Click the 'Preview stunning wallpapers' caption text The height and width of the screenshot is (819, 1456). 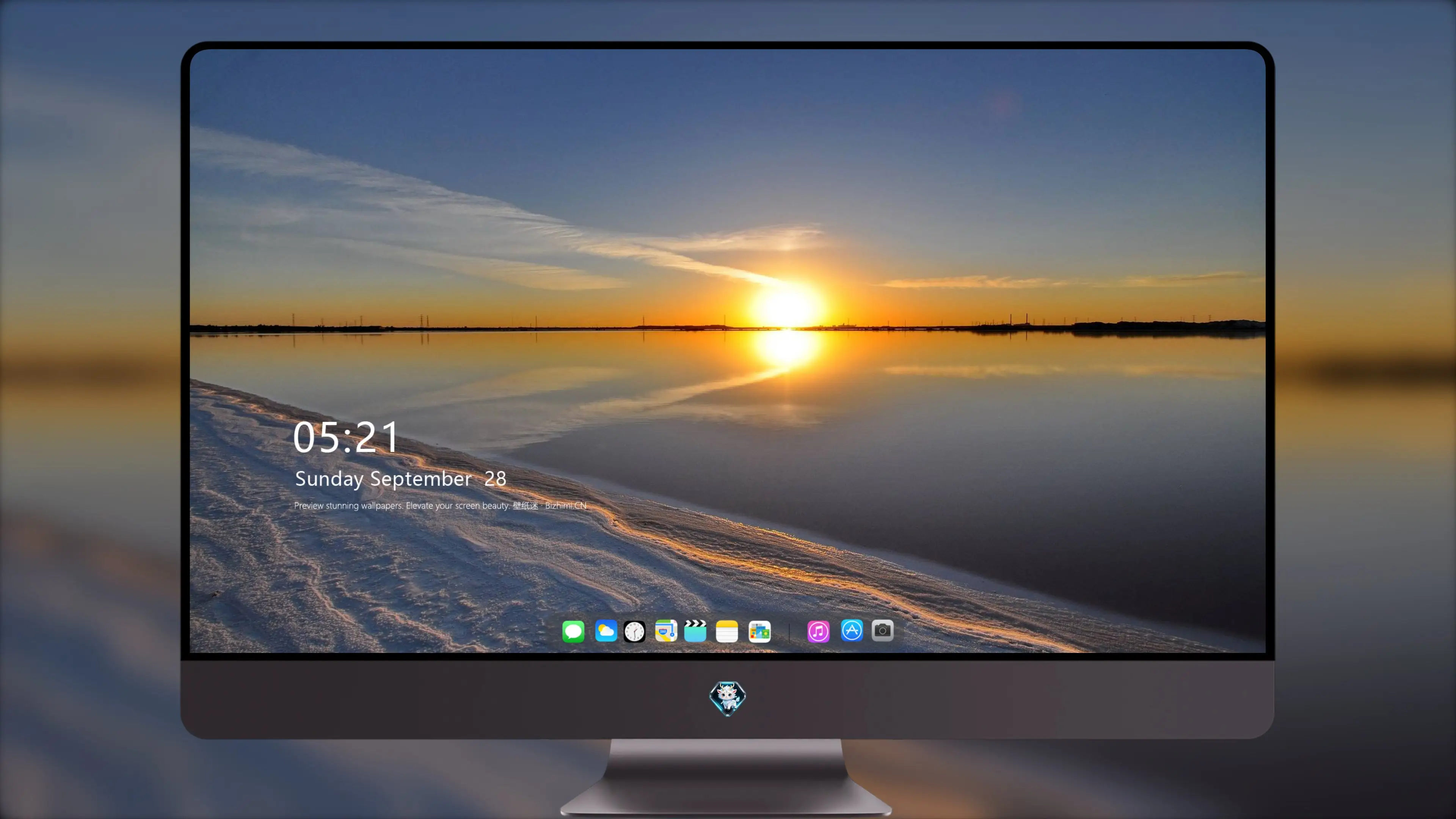point(440,505)
